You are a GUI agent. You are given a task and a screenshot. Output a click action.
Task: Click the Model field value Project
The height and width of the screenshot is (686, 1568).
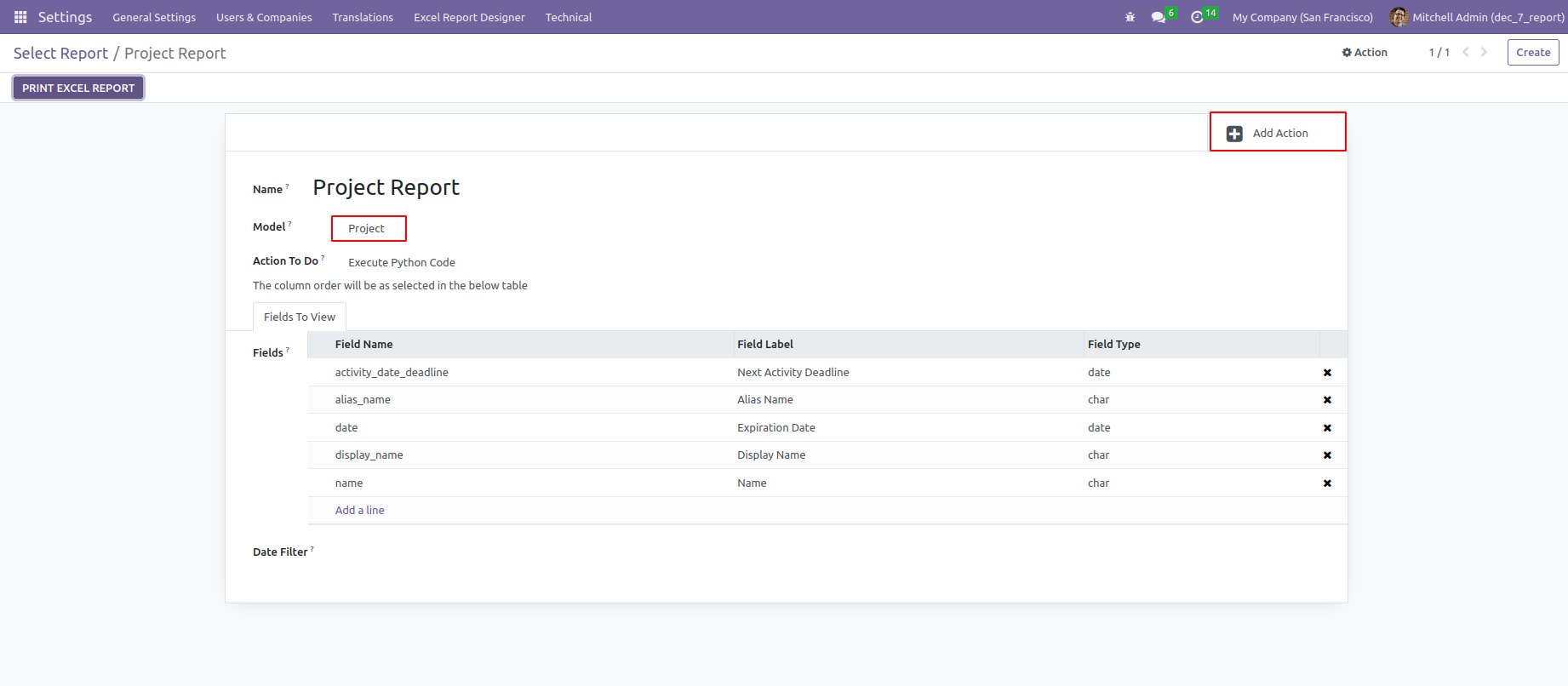coord(366,229)
